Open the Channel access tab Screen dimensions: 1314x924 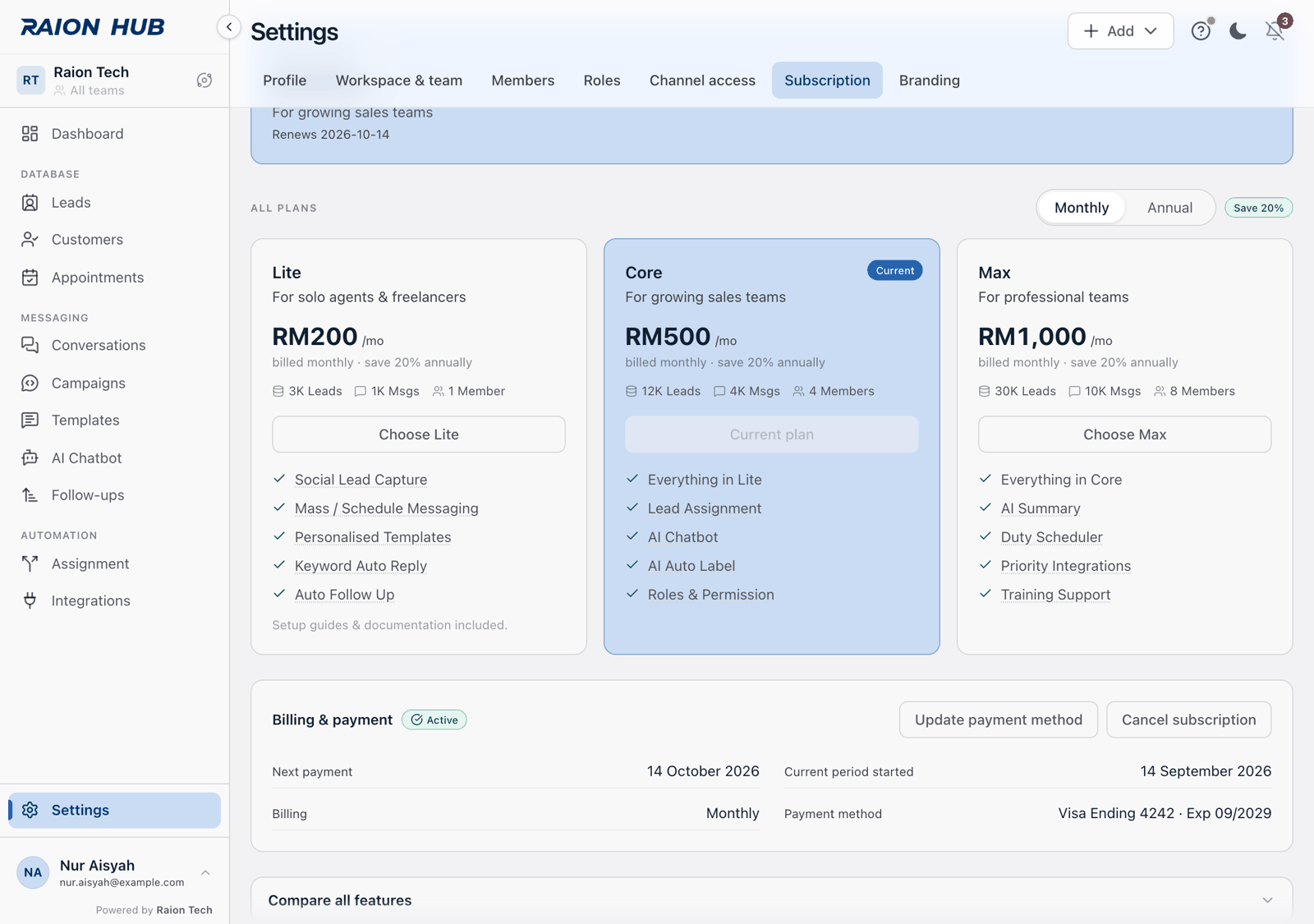[x=702, y=80]
